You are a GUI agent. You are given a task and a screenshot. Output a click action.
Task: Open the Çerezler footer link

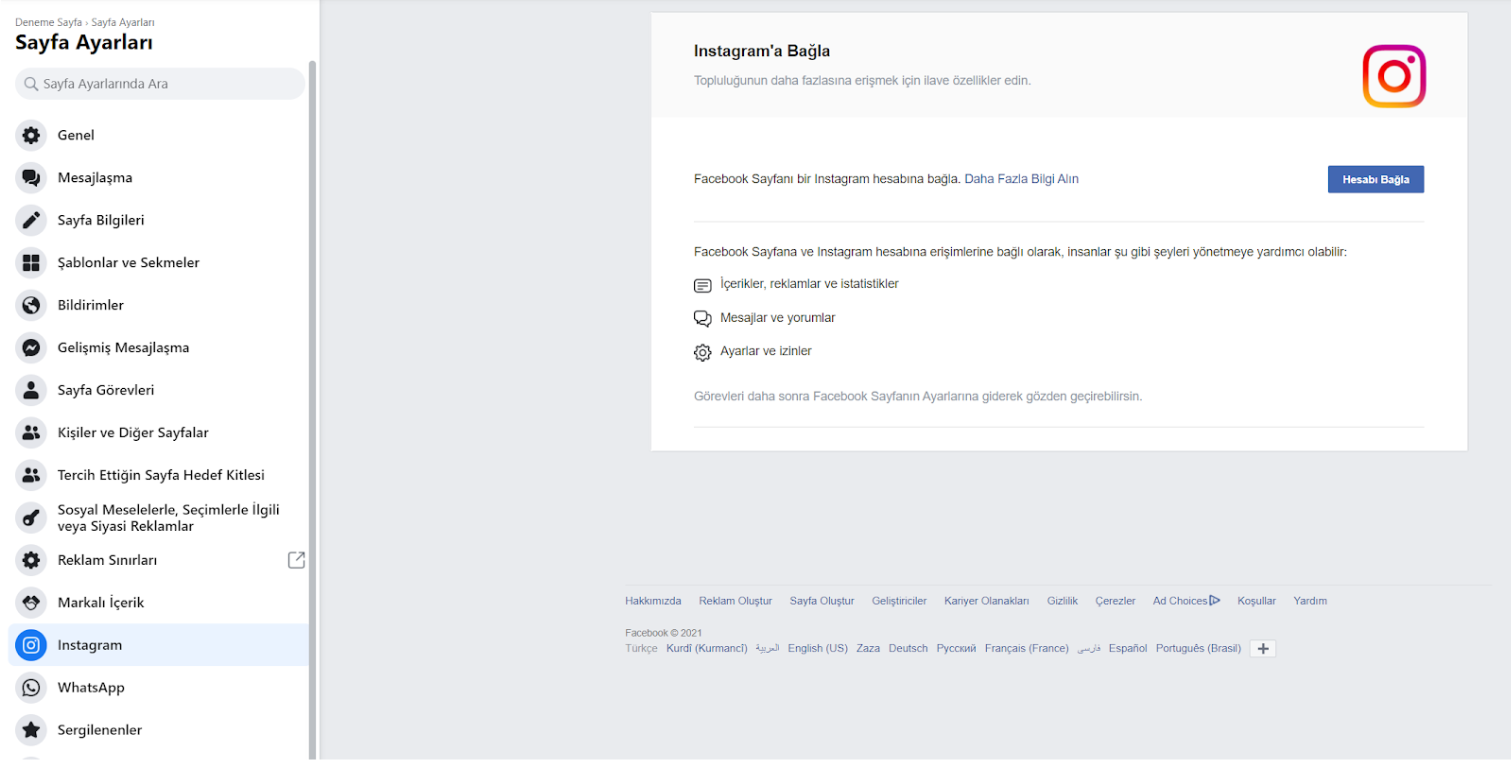[x=1115, y=601]
